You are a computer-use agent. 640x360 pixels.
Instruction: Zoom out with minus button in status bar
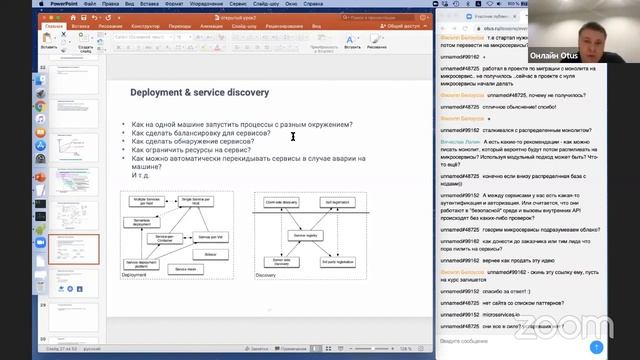[351, 349]
